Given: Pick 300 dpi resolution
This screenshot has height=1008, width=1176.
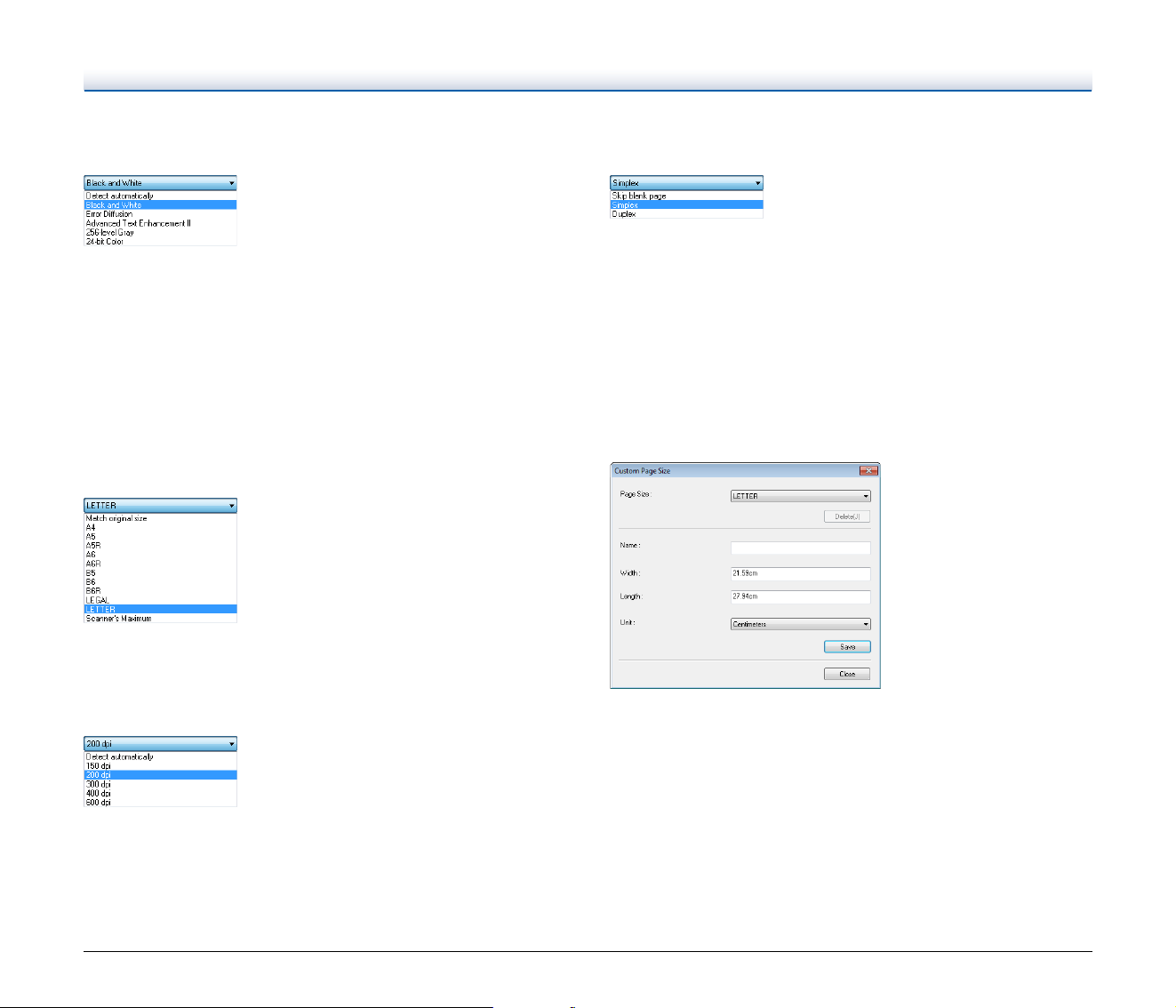Looking at the screenshot, I should pyautogui.click(x=160, y=784).
